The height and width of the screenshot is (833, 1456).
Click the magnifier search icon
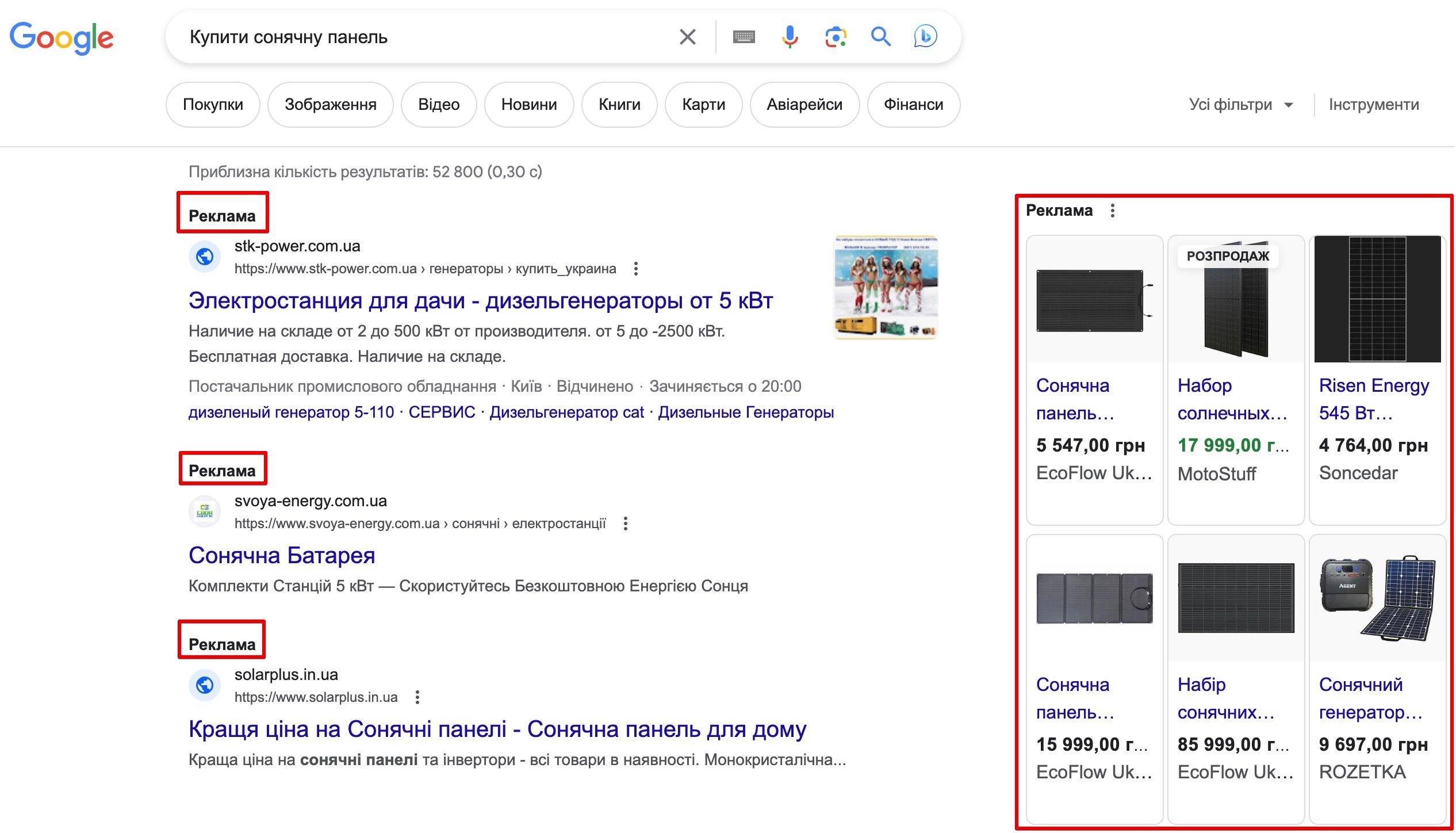[880, 37]
